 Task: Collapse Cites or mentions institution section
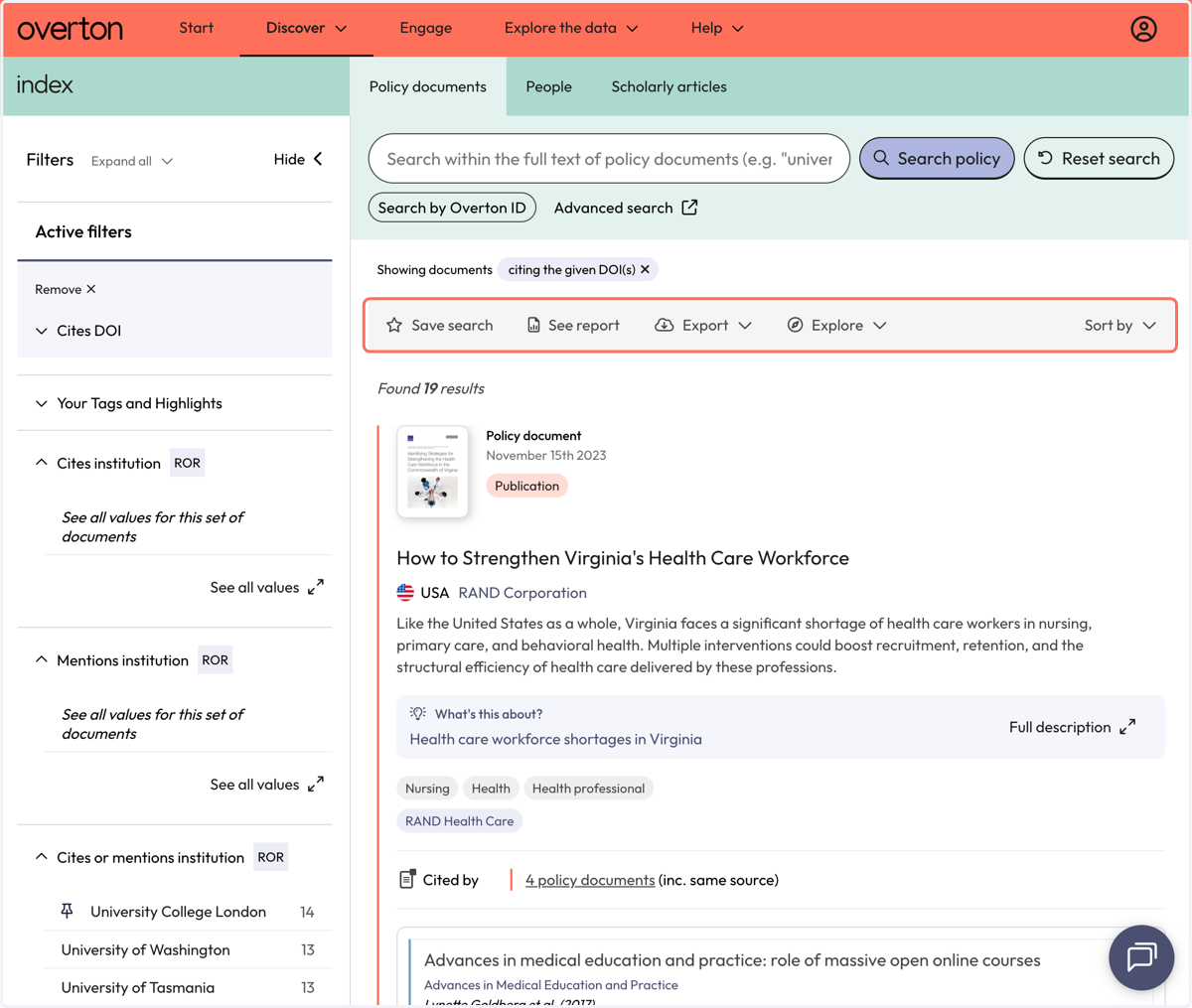click(x=42, y=857)
